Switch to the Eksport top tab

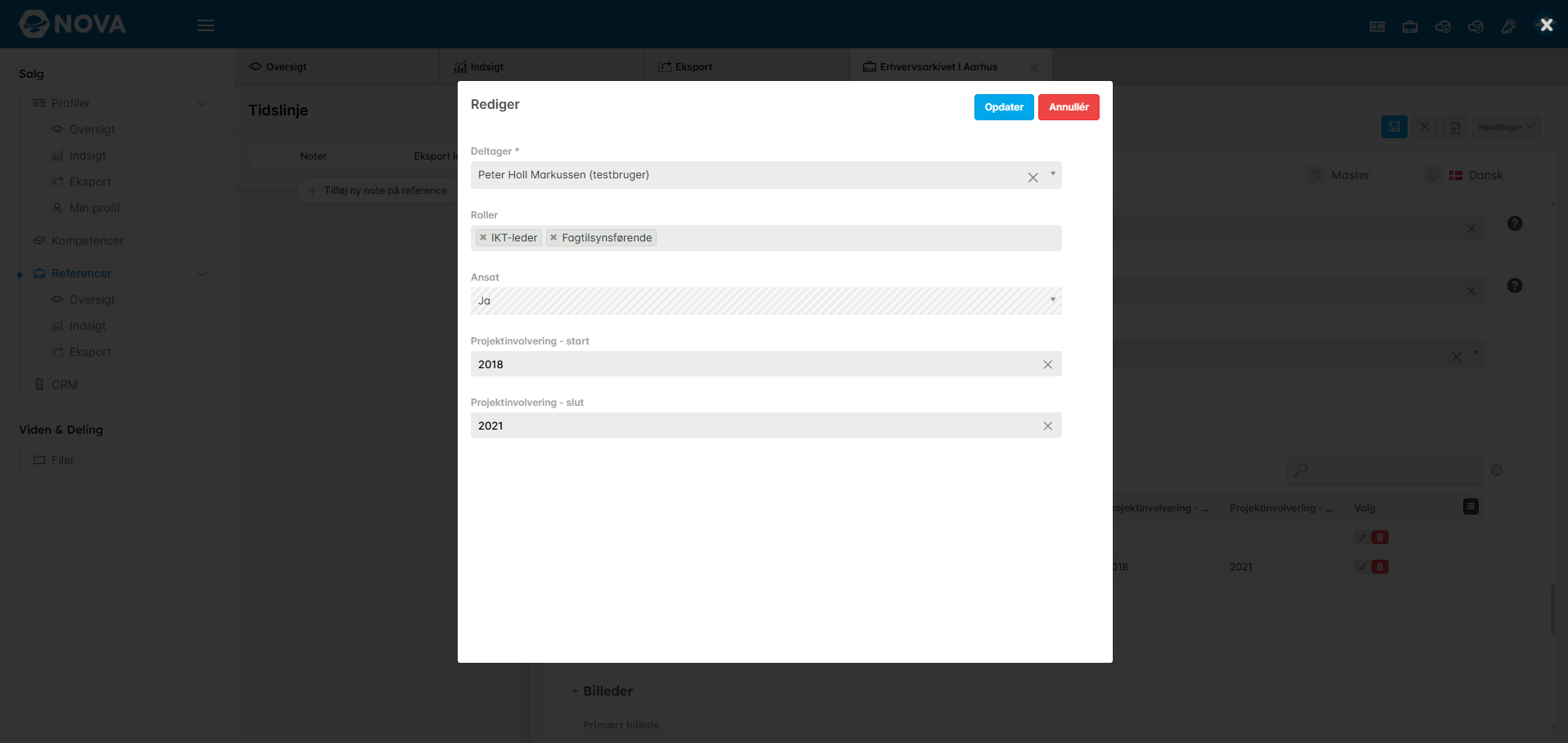748,66
